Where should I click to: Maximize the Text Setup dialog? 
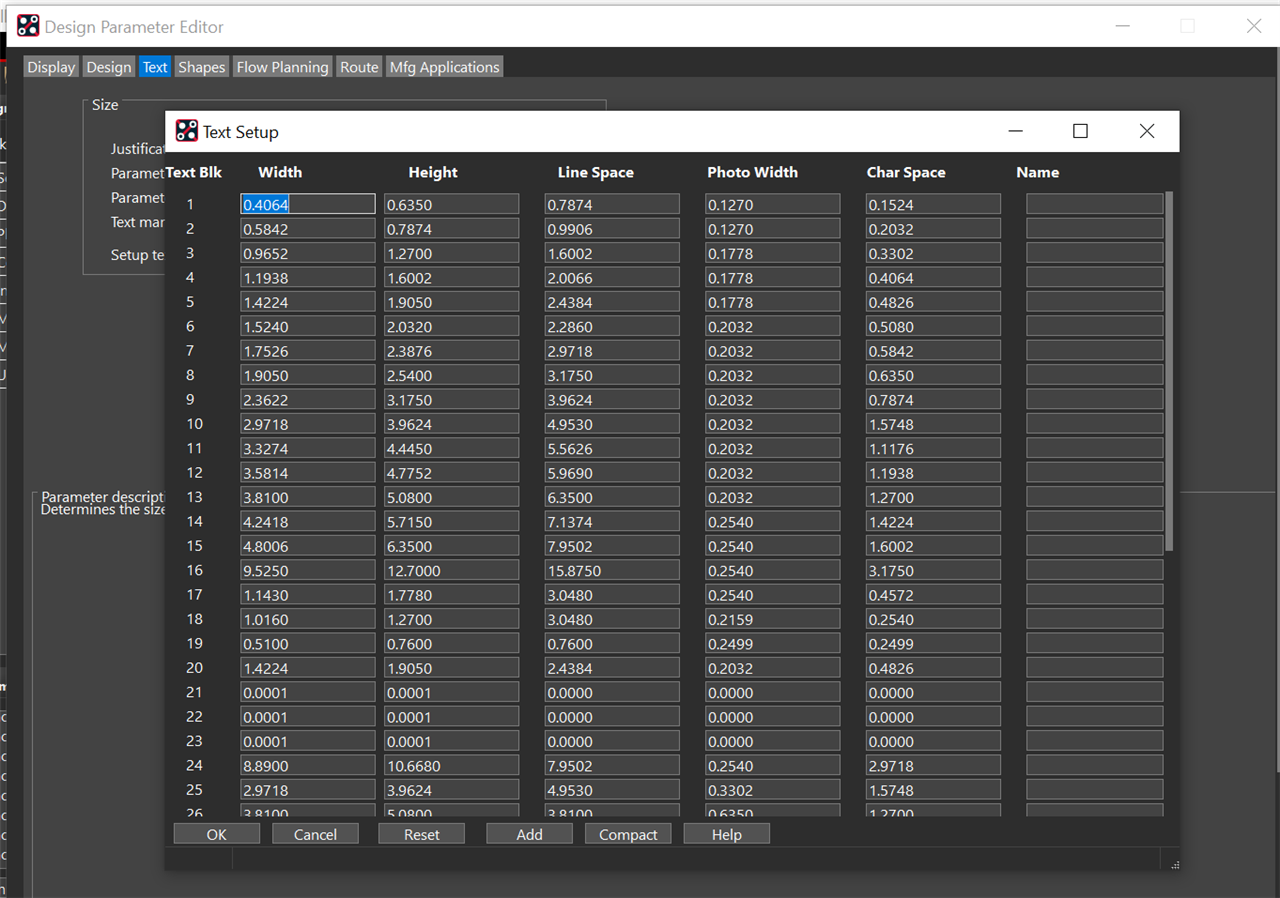(x=1080, y=131)
